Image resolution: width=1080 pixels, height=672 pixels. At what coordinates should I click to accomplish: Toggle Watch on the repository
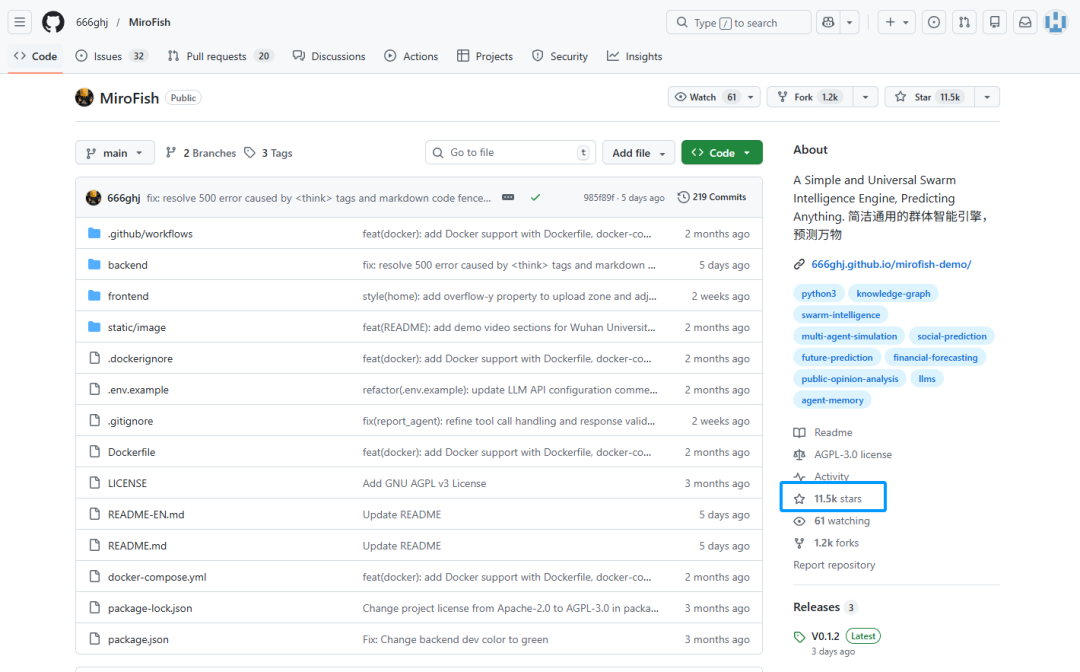click(705, 97)
